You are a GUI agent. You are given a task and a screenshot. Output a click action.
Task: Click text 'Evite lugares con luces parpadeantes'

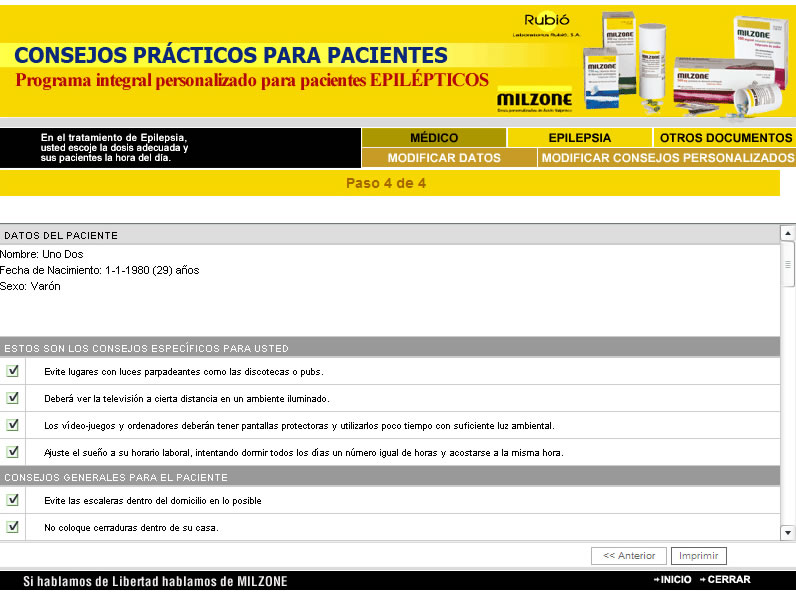click(184, 372)
